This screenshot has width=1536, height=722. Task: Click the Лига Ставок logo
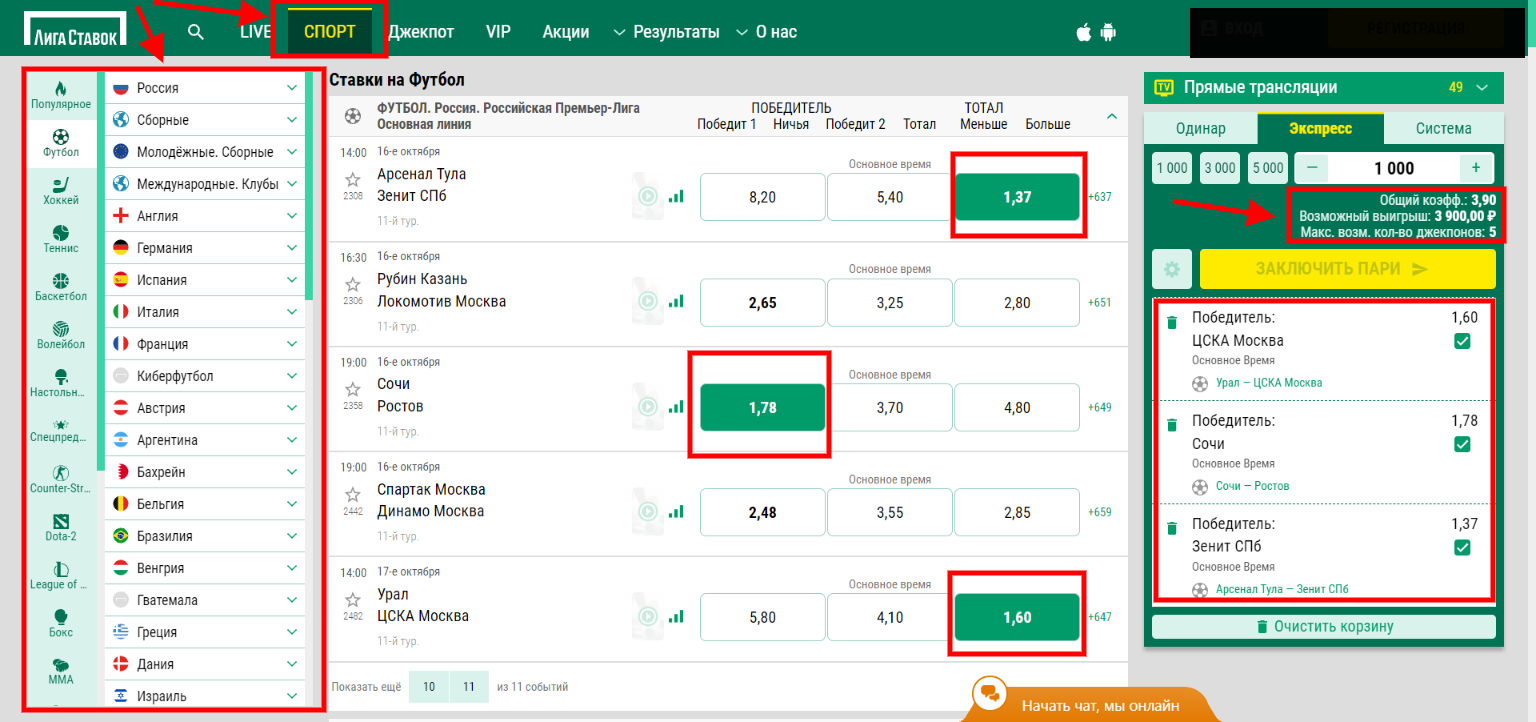(75, 29)
